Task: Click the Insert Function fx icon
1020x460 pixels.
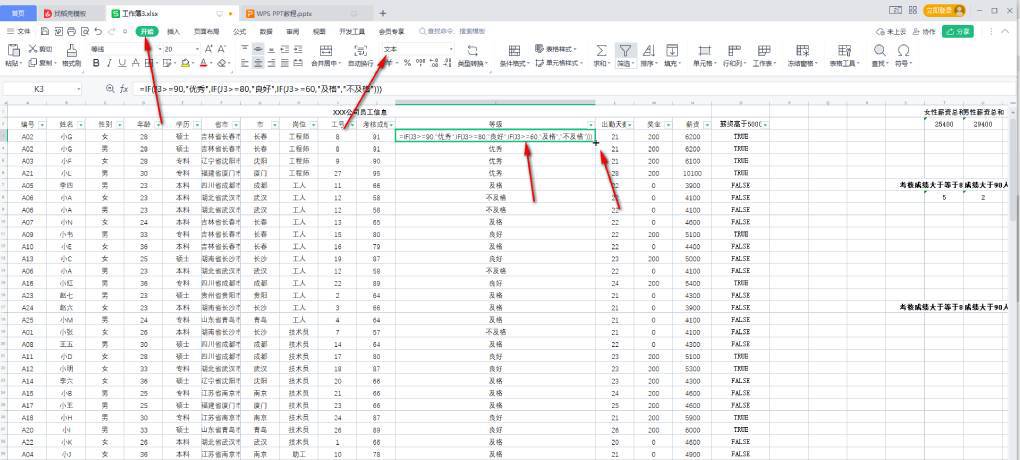Action: coord(124,88)
